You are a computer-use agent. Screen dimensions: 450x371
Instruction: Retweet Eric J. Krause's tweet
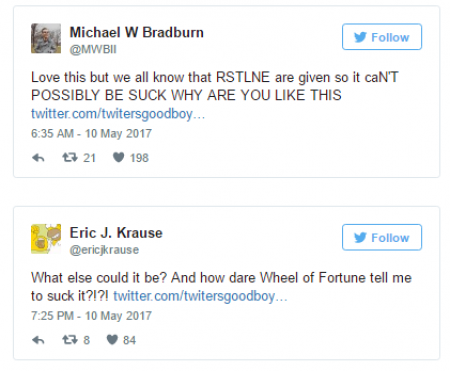click(70, 340)
